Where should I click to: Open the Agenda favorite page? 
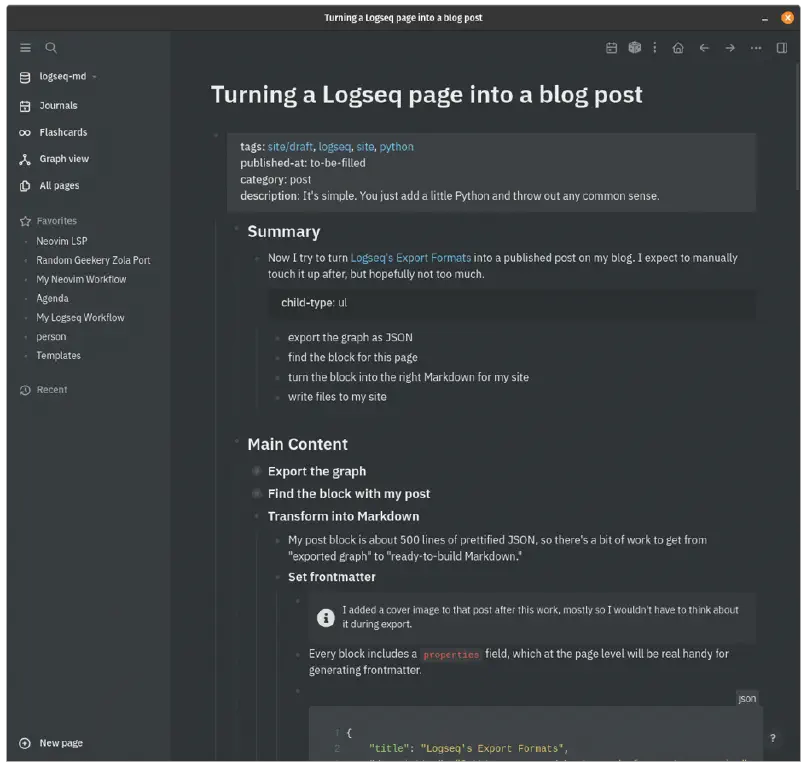pyautogui.click(x=52, y=298)
